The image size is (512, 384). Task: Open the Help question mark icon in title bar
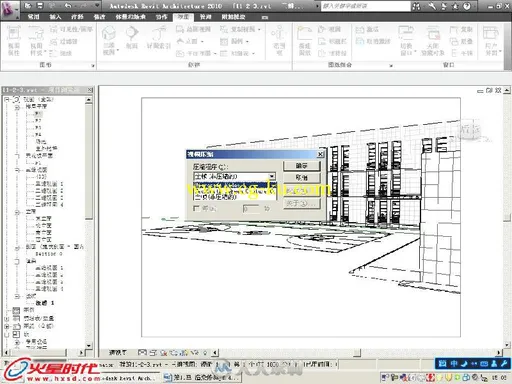[x=467, y=6]
